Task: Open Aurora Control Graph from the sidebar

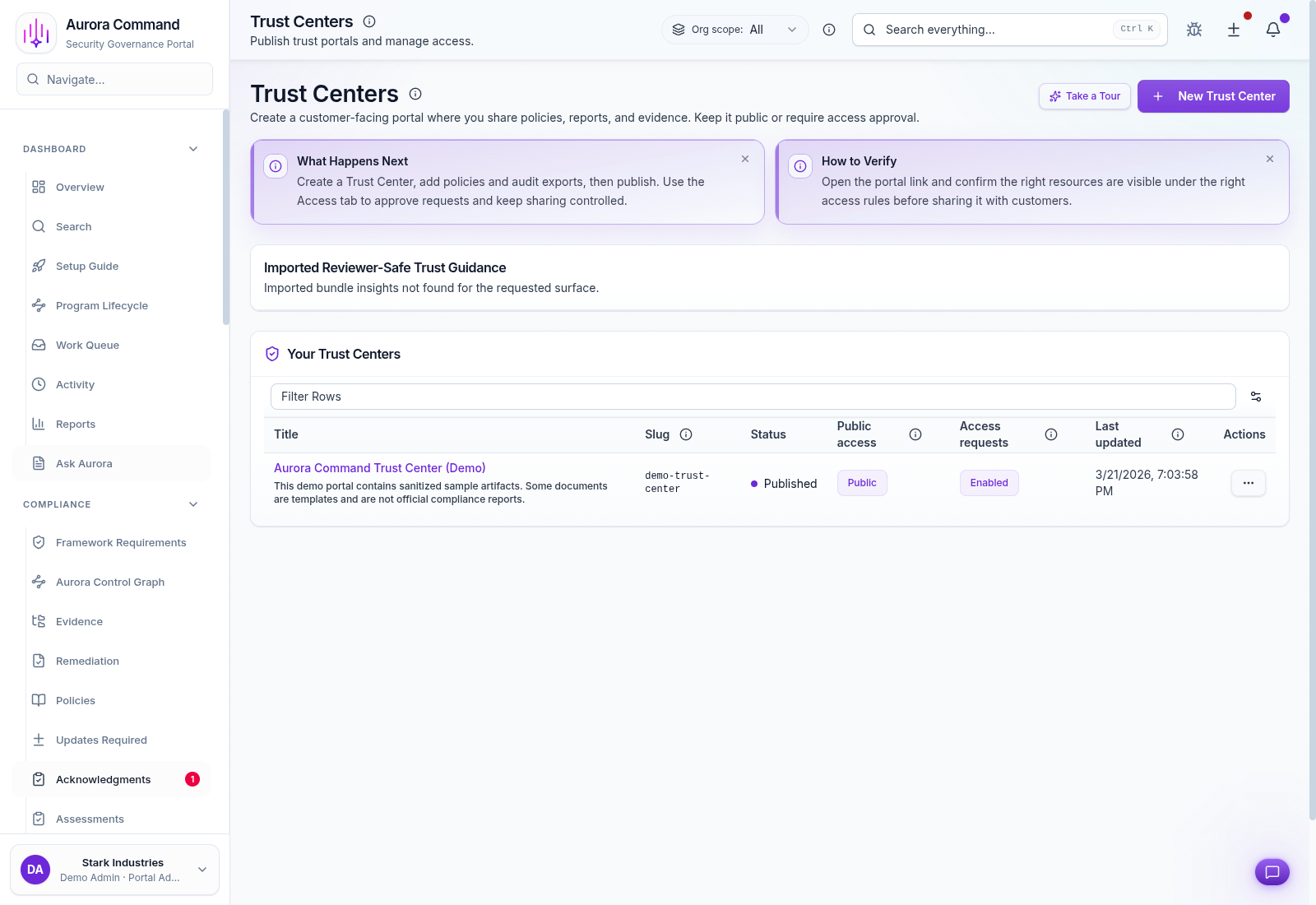Action: (x=109, y=582)
